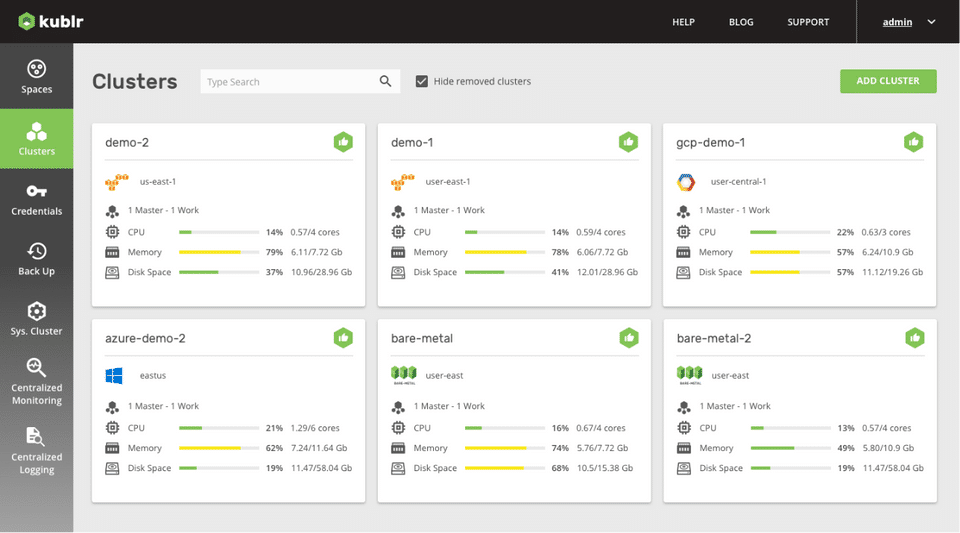Click demo-1 Memory usage bar
Image resolution: width=960 pixels, height=533 pixels.
pos(504,252)
